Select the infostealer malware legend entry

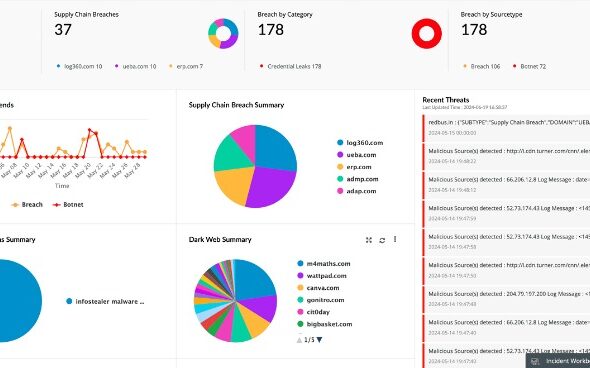click(105, 301)
